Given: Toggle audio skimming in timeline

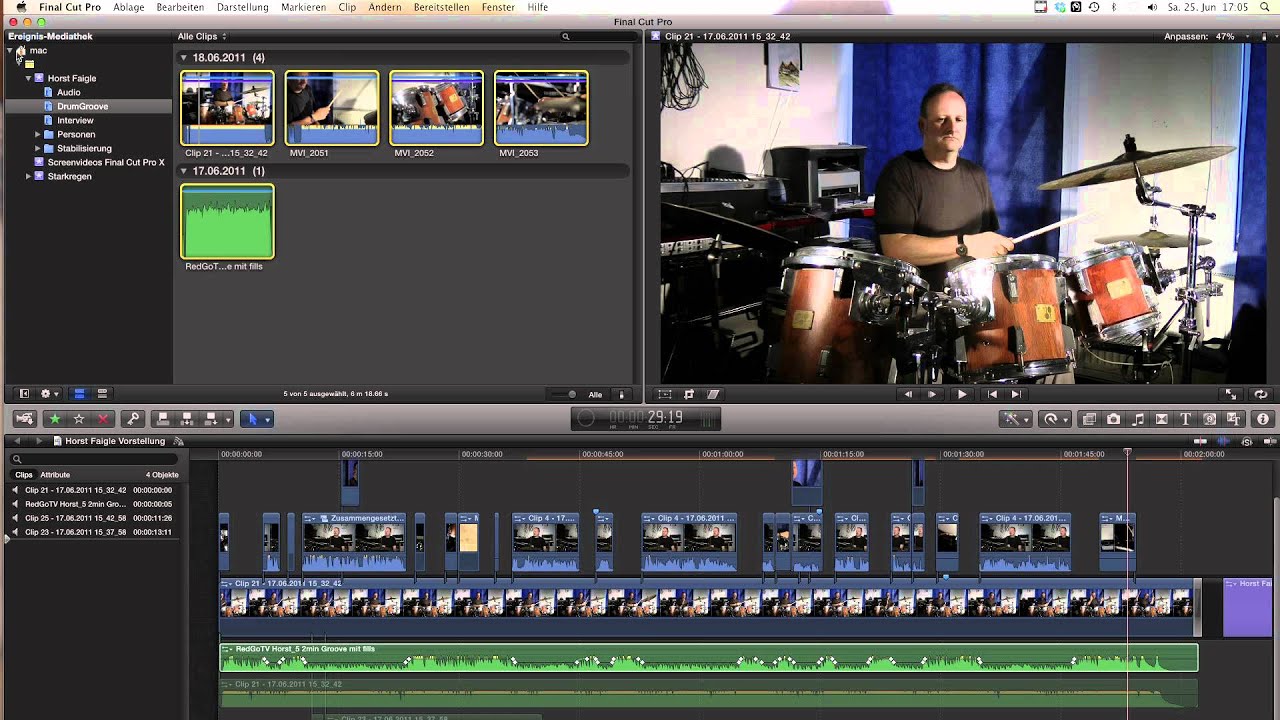Looking at the screenshot, I should tap(1223, 441).
